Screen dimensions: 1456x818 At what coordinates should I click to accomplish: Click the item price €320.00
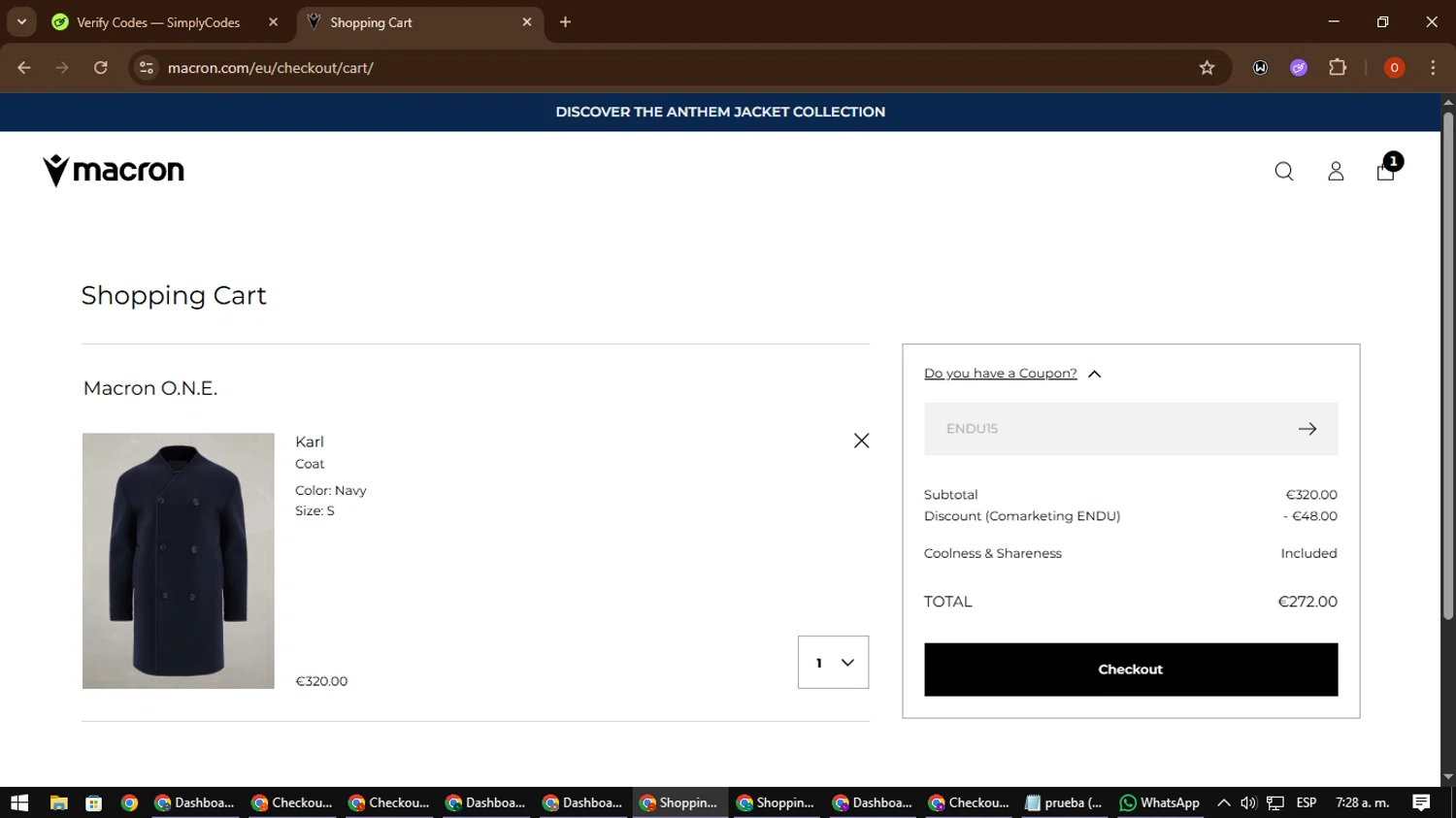pos(321,681)
